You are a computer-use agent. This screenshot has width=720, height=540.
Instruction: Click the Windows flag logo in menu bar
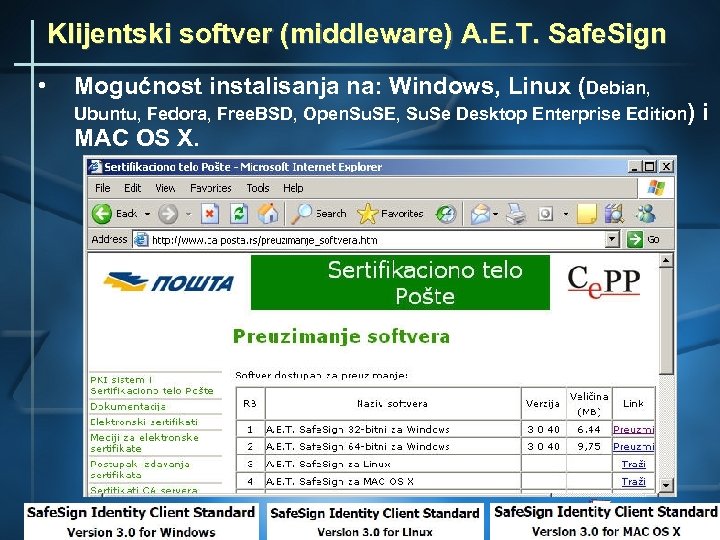click(656, 187)
